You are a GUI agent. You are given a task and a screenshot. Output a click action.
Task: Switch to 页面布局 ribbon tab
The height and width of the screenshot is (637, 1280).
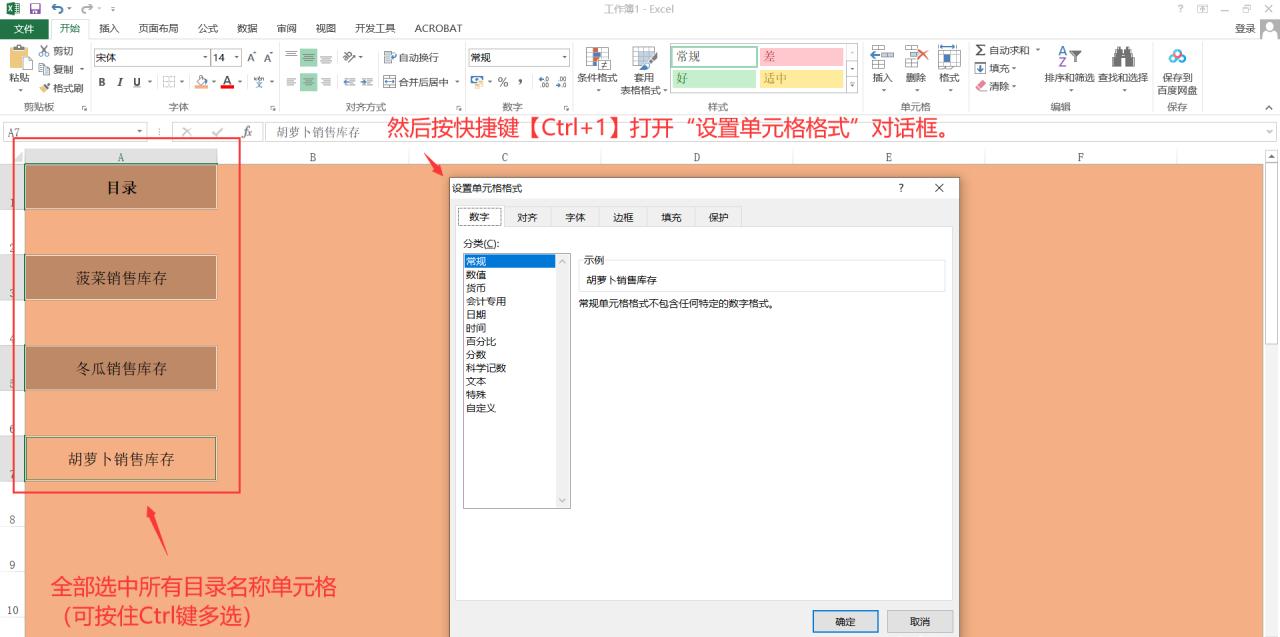(x=160, y=28)
